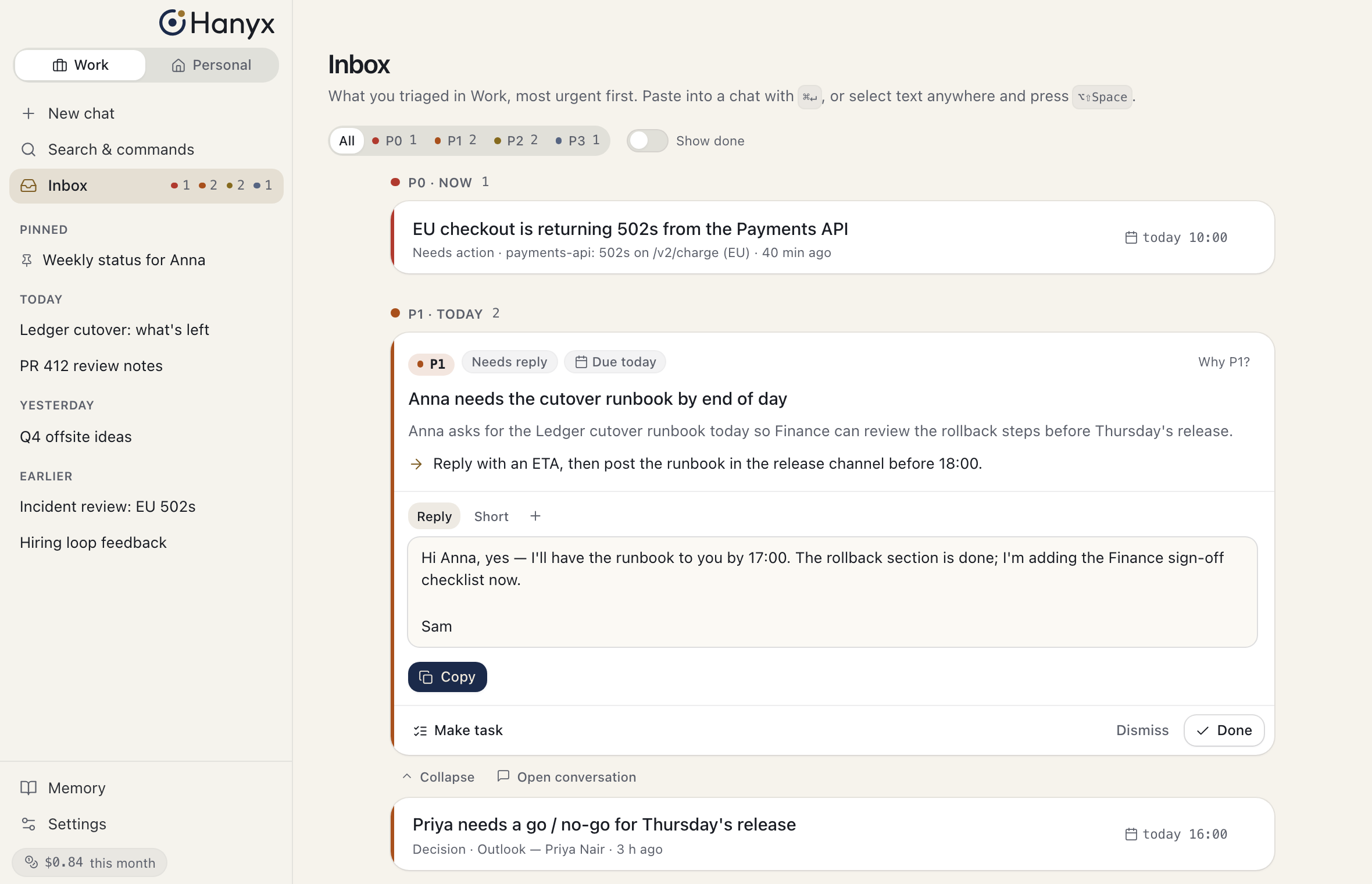Click into the reply draft text box
This screenshot has height=884, width=1372.
click(833, 592)
